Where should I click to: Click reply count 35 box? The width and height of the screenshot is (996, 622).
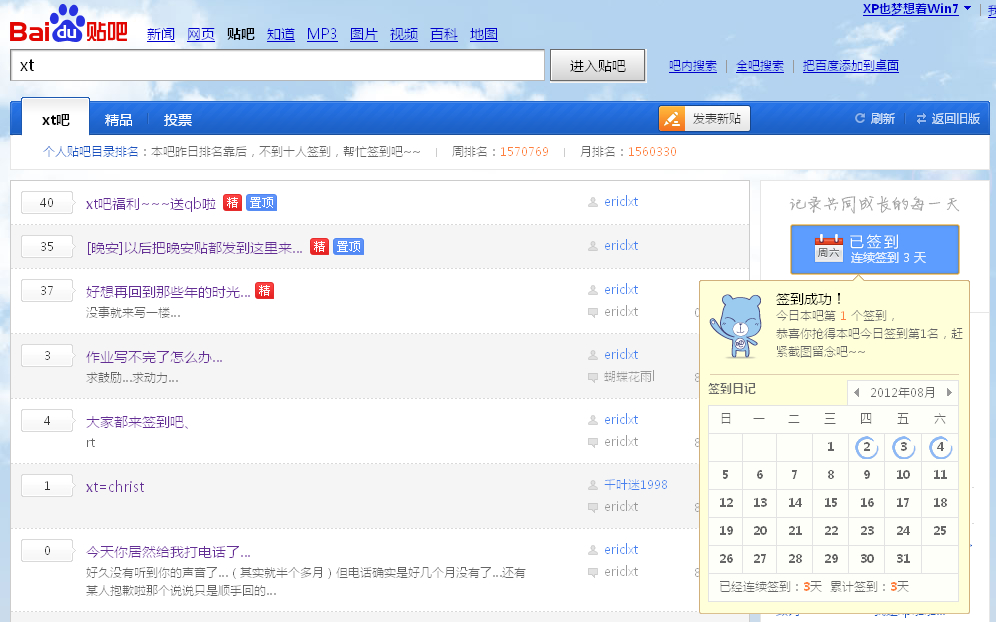point(46,247)
